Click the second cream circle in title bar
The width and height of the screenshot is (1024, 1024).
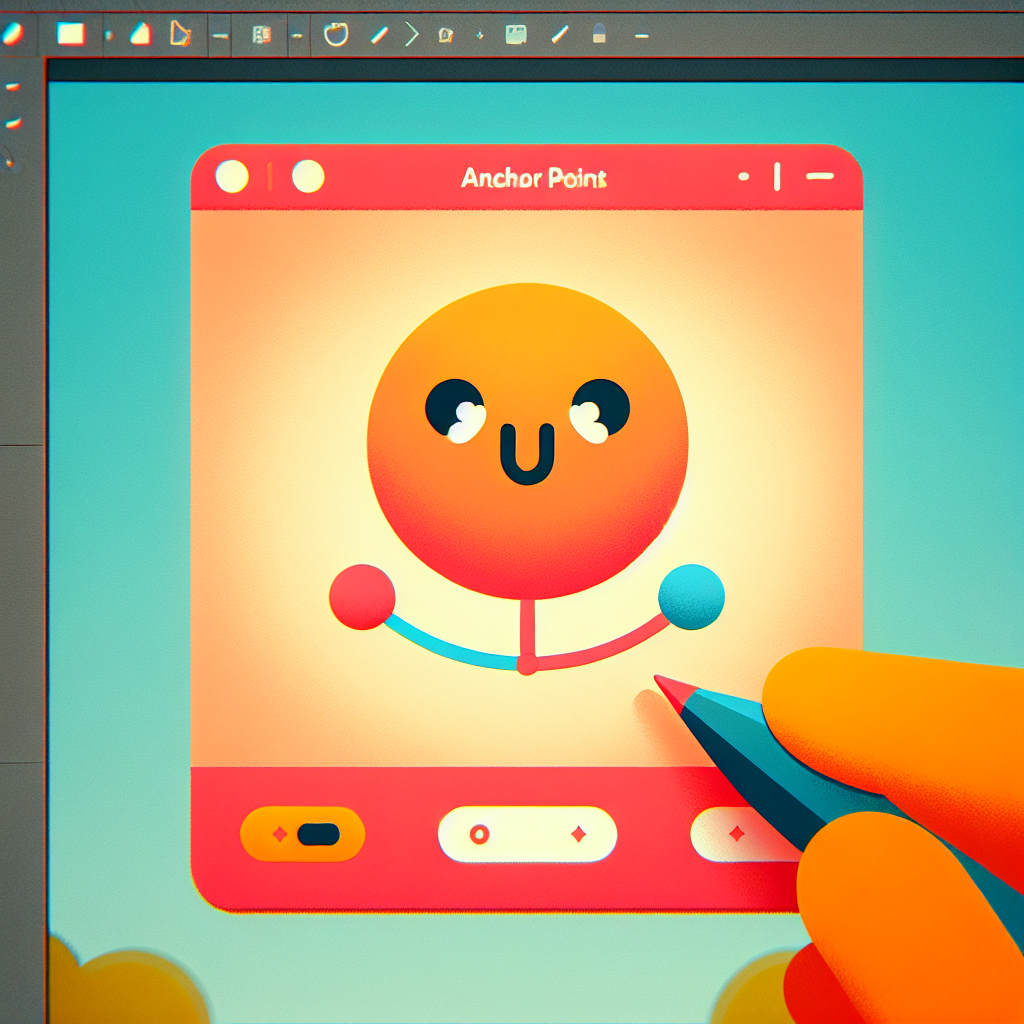pos(308,177)
